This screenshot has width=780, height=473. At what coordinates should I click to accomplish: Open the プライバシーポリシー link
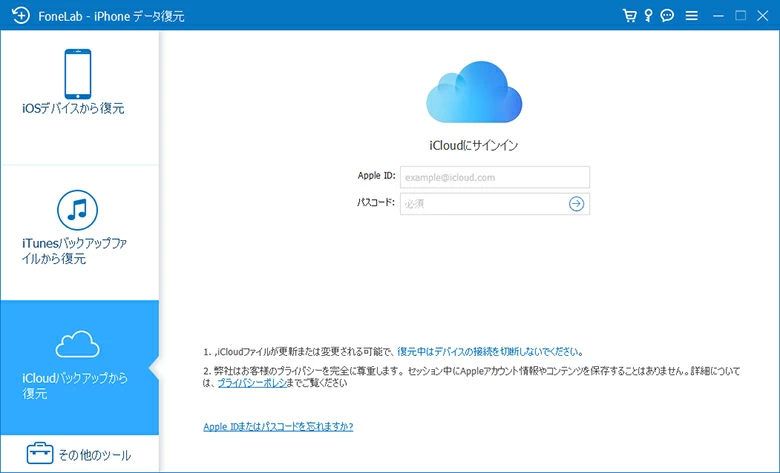pyautogui.click(x=253, y=383)
